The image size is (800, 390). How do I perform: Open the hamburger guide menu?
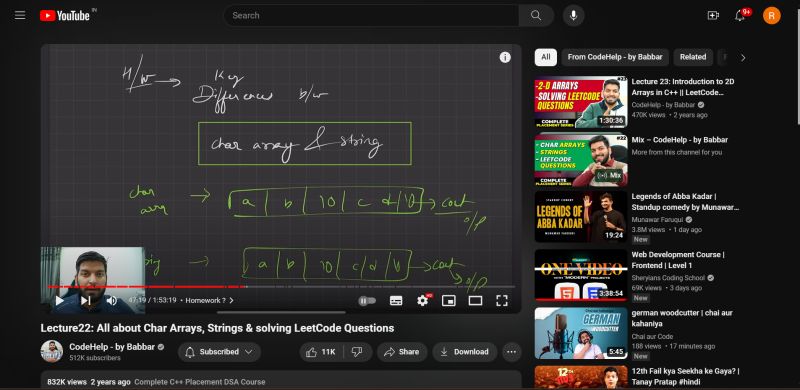point(20,15)
